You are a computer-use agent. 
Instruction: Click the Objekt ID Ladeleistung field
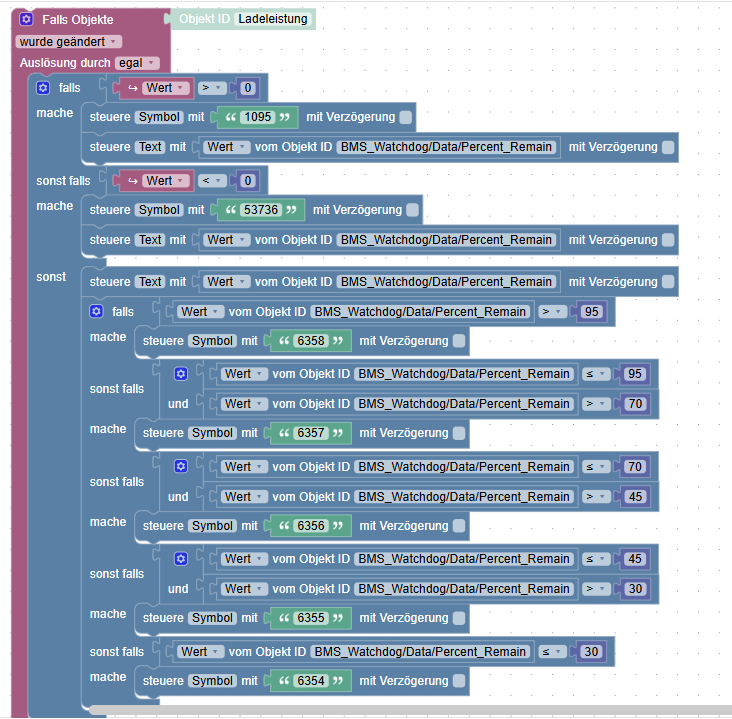click(274, 19)
